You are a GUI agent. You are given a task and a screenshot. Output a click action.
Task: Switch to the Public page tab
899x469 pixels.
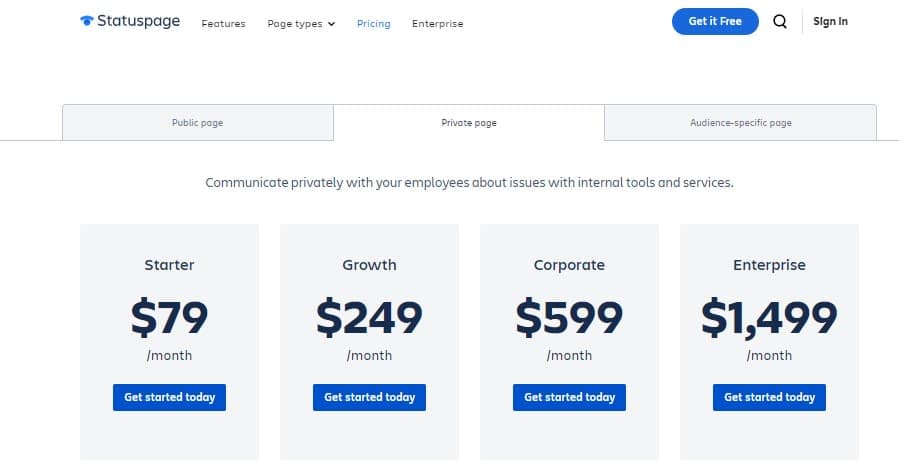pos(198,122)
